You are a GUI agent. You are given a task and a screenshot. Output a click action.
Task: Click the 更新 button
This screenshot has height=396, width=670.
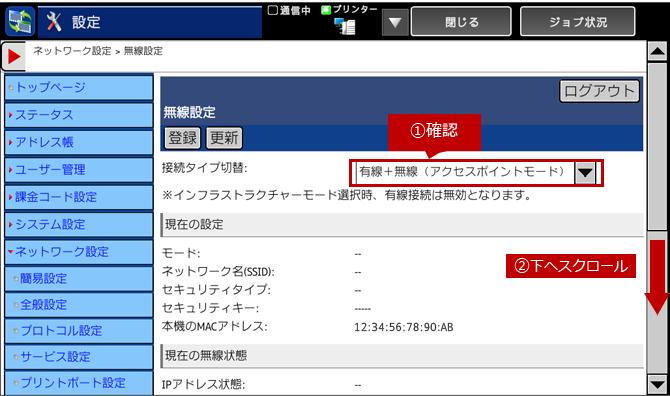pyautogui.click(x=224, y=138)
